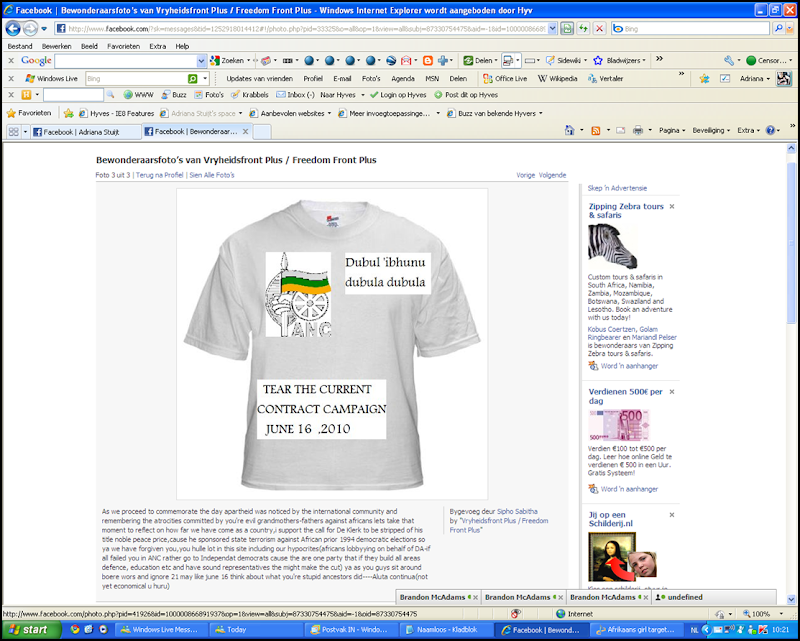Screen dimensions: 800x641
Task: Click the Gmail envelope icon in Google toolbar
Action: [x=406, y=61]
